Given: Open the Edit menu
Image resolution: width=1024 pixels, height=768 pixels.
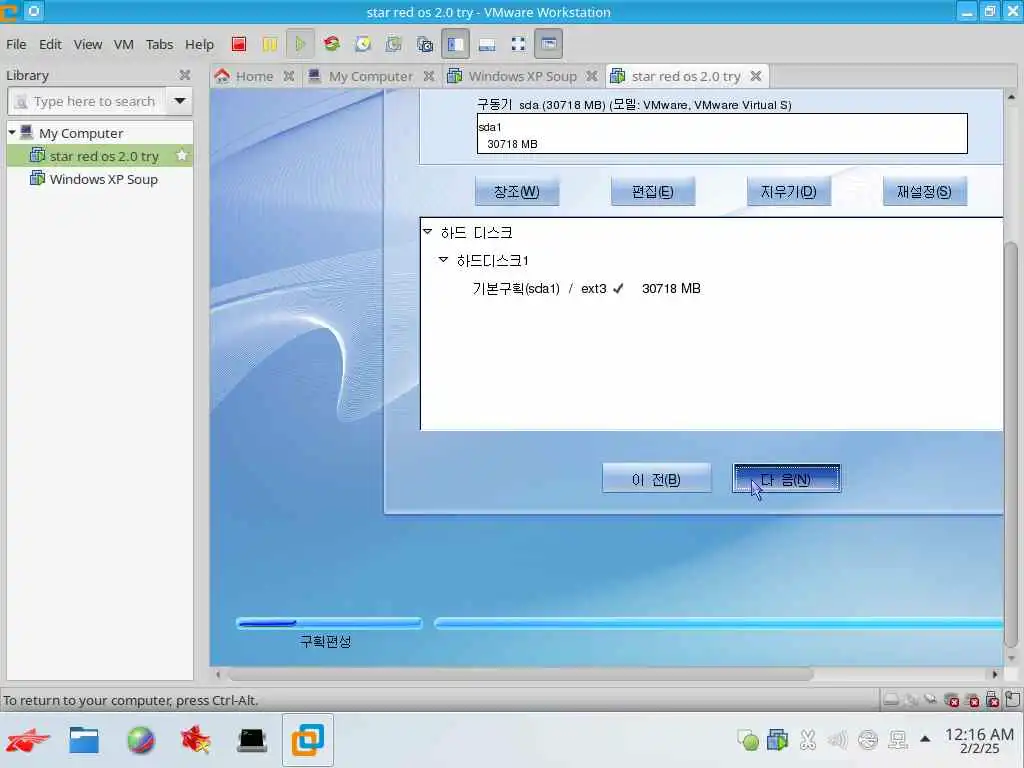Looking at the screenshot, I should [50, 44].
